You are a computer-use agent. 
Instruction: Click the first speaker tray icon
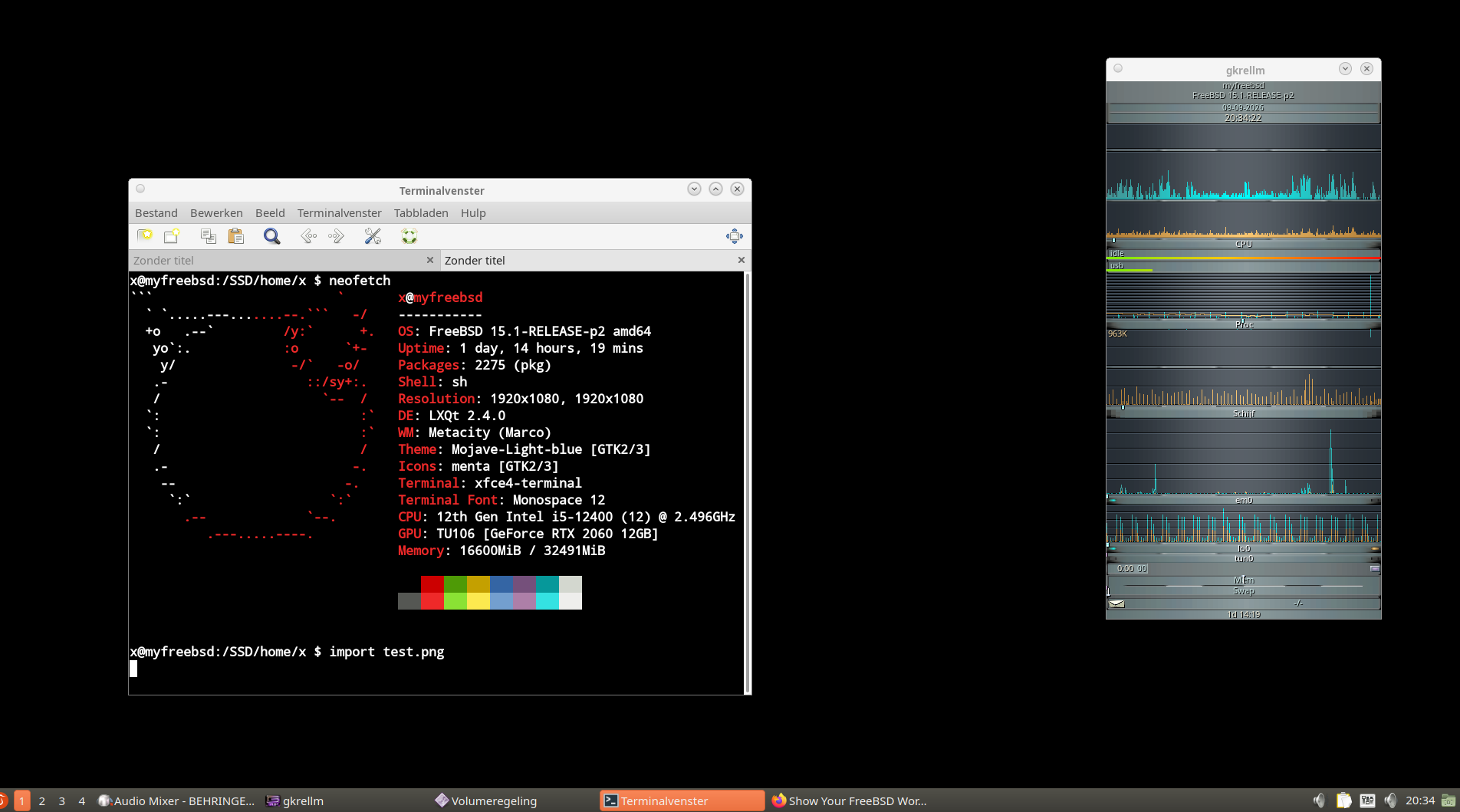click(1320, 800)
